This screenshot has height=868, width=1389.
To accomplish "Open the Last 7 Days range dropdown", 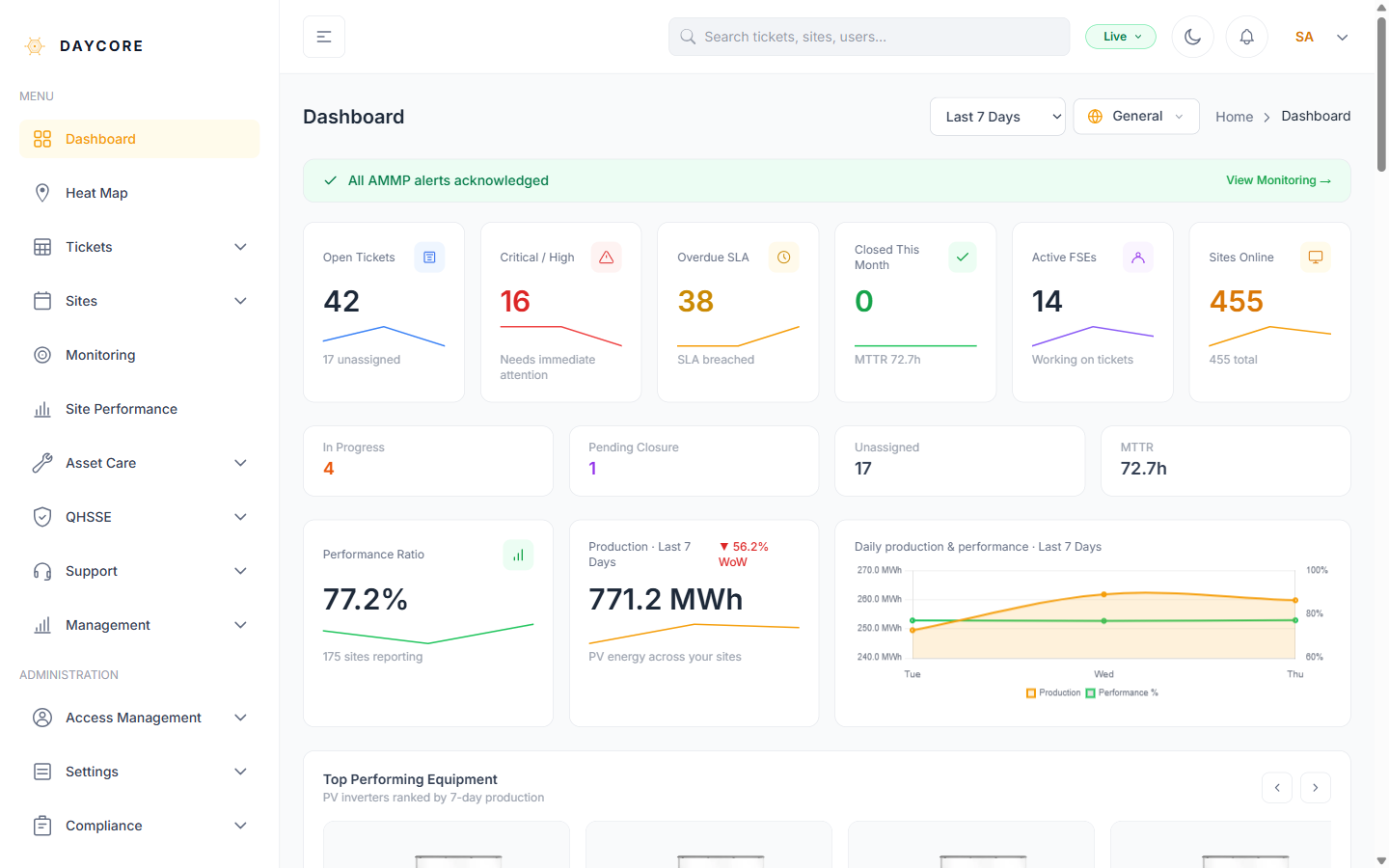I will pyautogui.click(x=997, y=117).
